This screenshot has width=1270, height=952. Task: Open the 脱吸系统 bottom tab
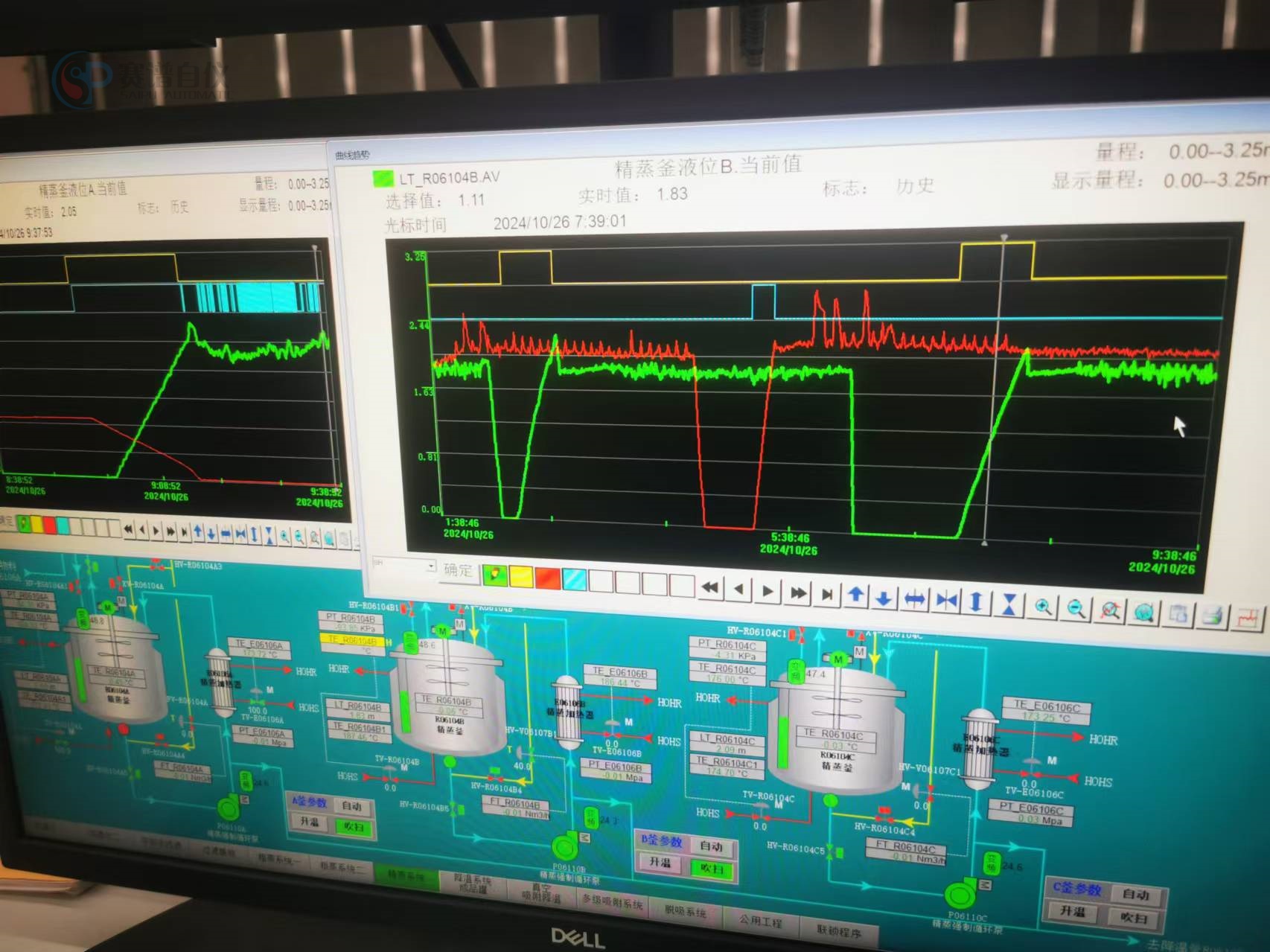685,913
